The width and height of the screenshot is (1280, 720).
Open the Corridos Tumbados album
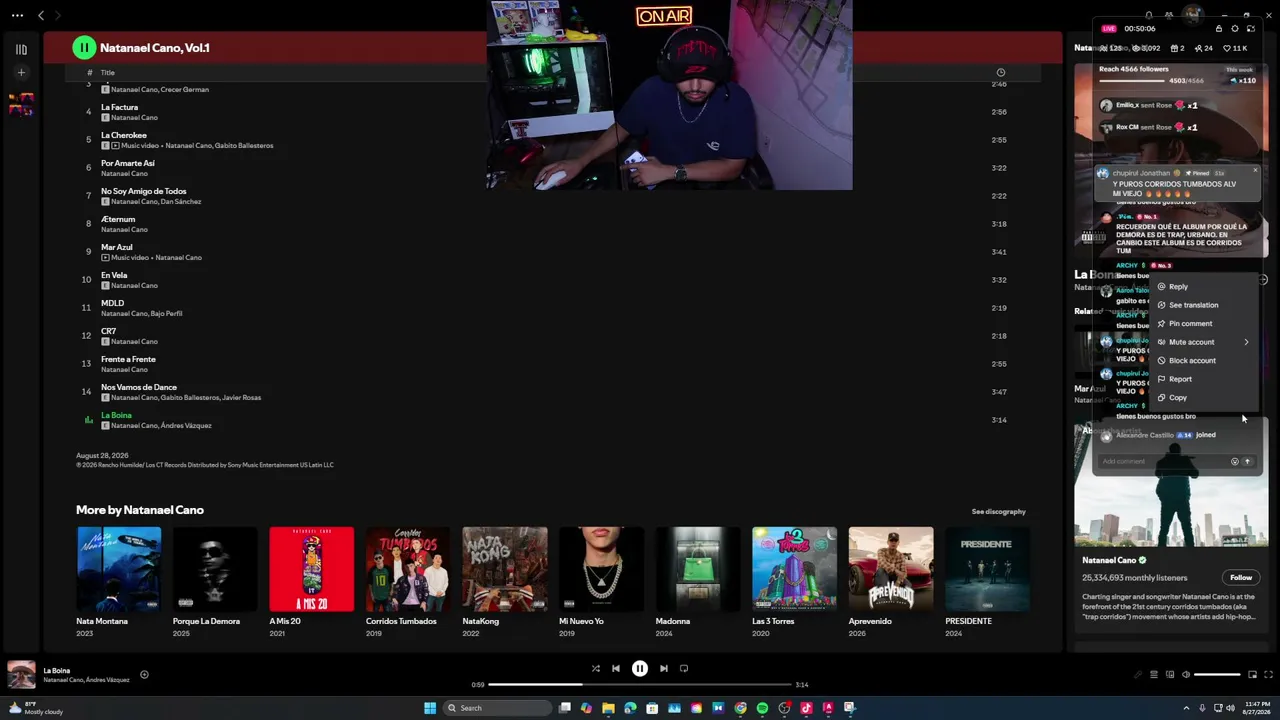408,569
